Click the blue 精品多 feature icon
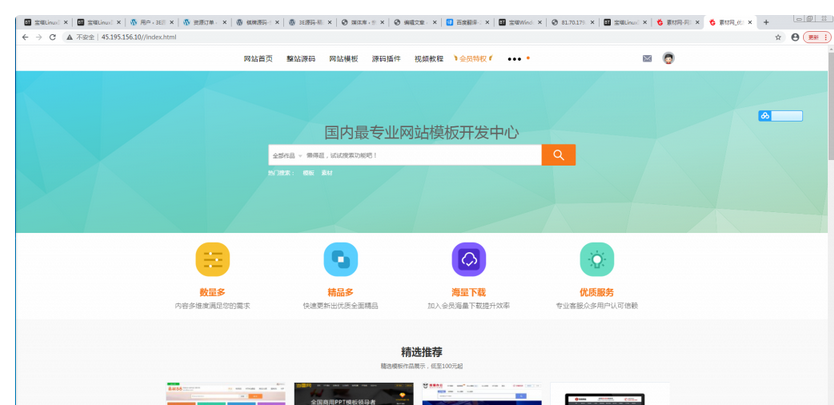 340,259
